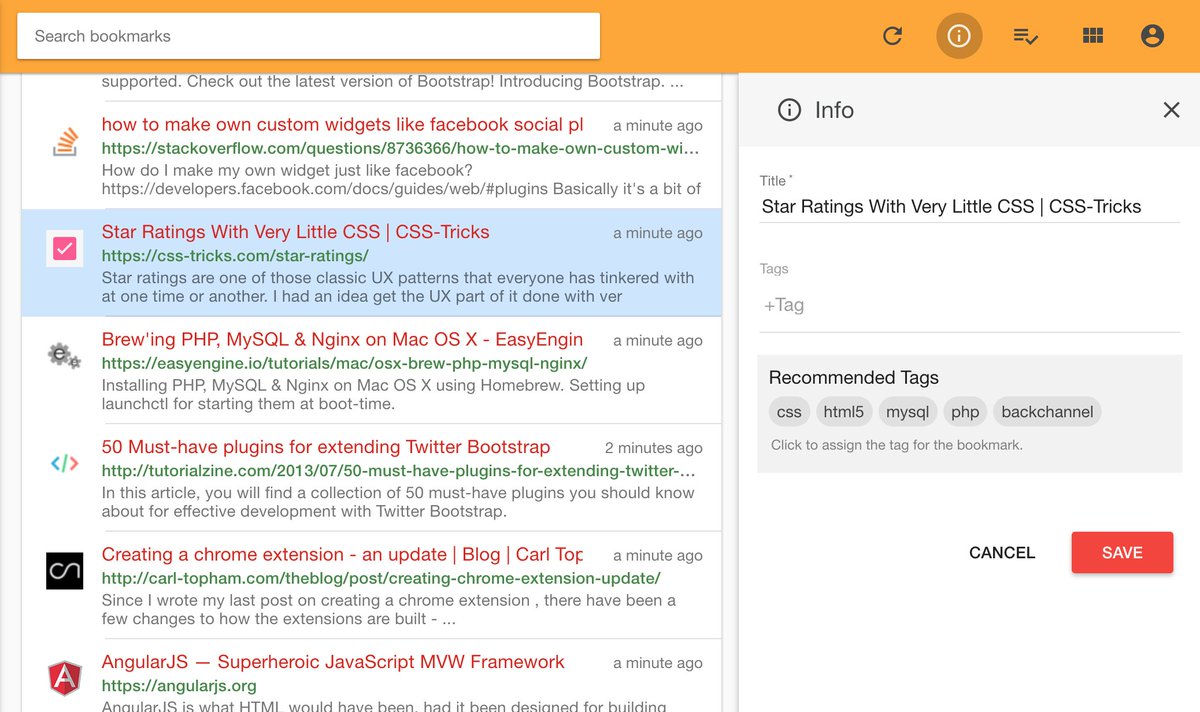This screenshot has width=1200, height=712.
Task: Click '2 minutes ago' timestamp
Action: coord(654,448)
